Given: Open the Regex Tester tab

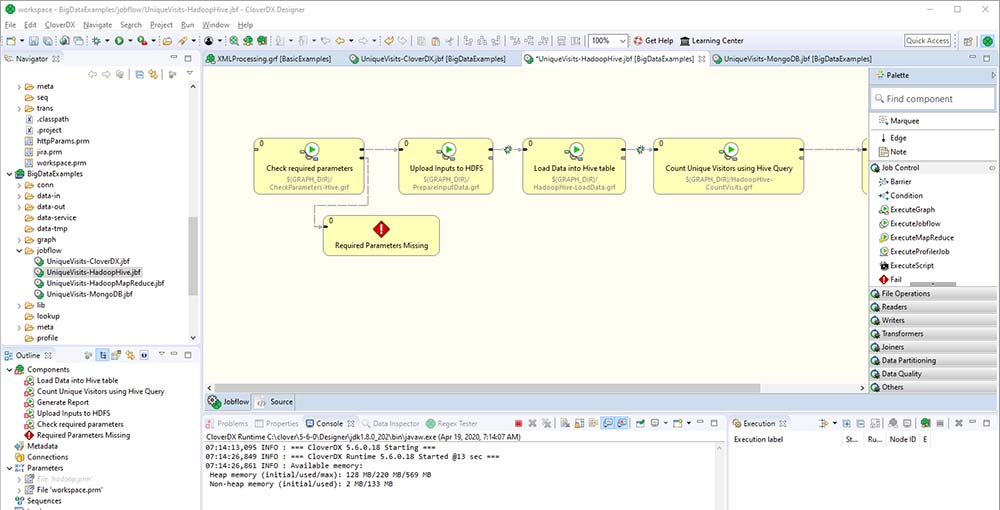Looking at the screenshot, I should (x=452, y=423).
